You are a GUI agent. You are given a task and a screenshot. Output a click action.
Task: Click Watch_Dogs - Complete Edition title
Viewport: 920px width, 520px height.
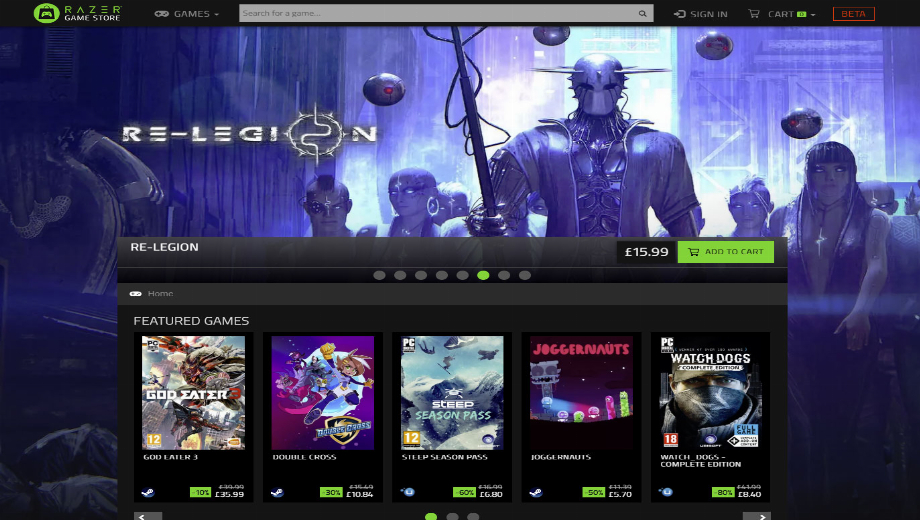[701, 461]
